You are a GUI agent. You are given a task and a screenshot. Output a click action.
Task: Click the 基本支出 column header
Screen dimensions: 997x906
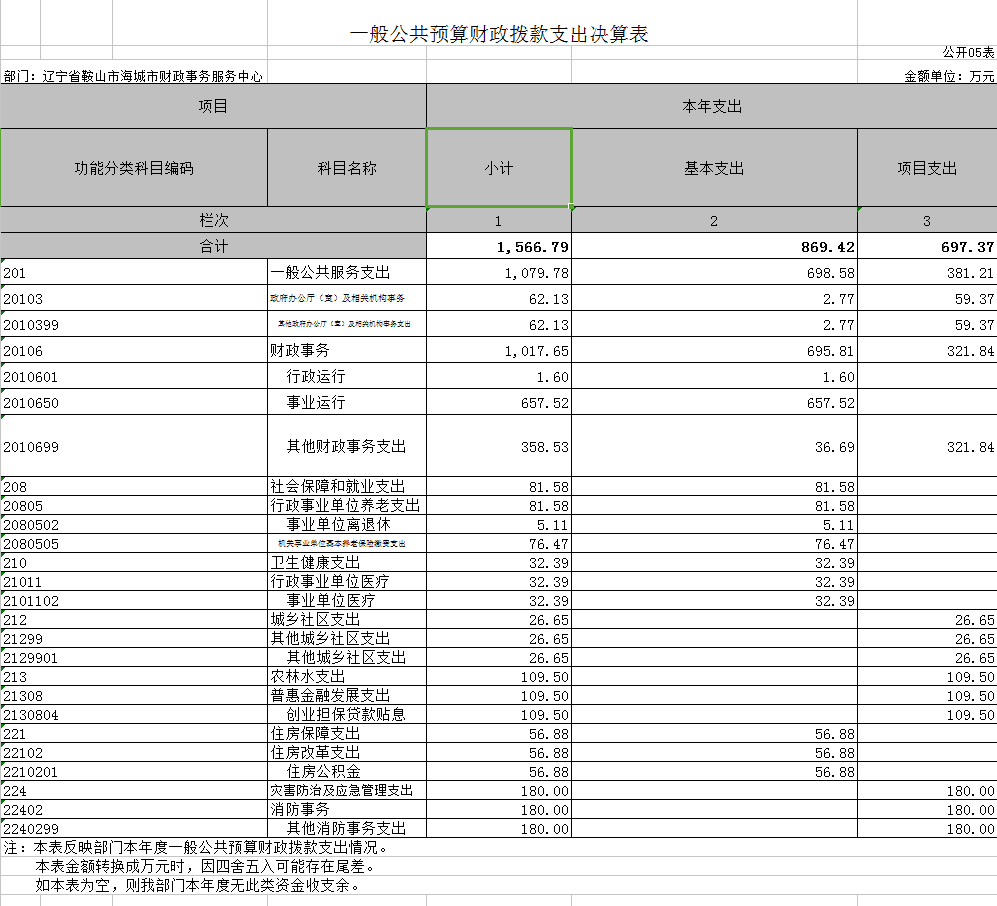714,168
